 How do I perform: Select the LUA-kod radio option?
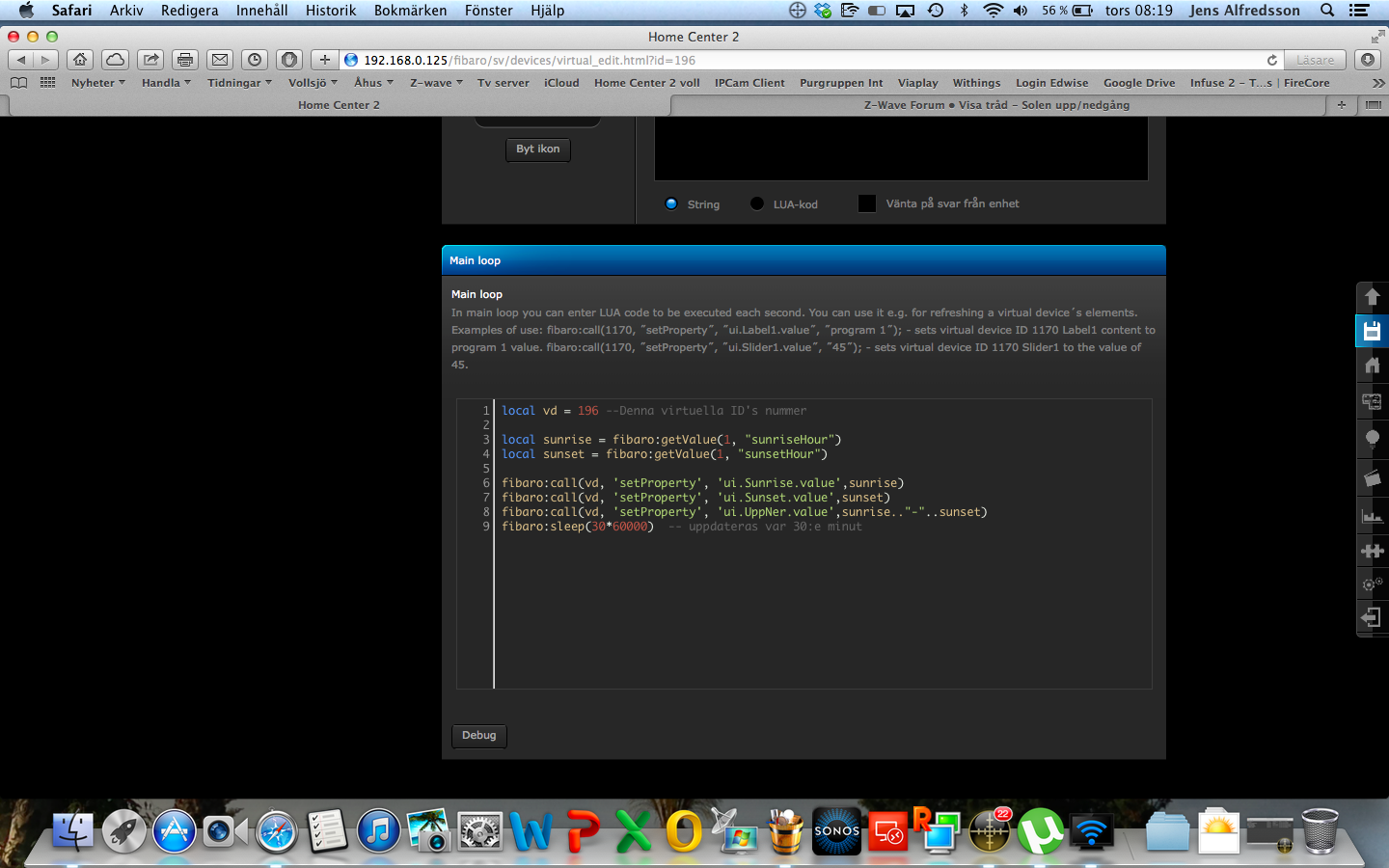757,203
